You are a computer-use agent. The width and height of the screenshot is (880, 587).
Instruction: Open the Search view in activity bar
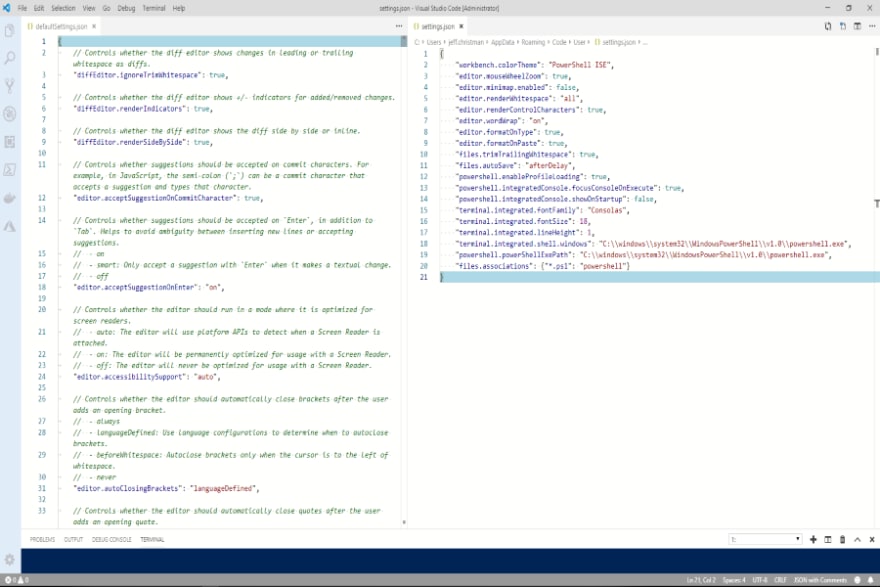click(10, 58)
